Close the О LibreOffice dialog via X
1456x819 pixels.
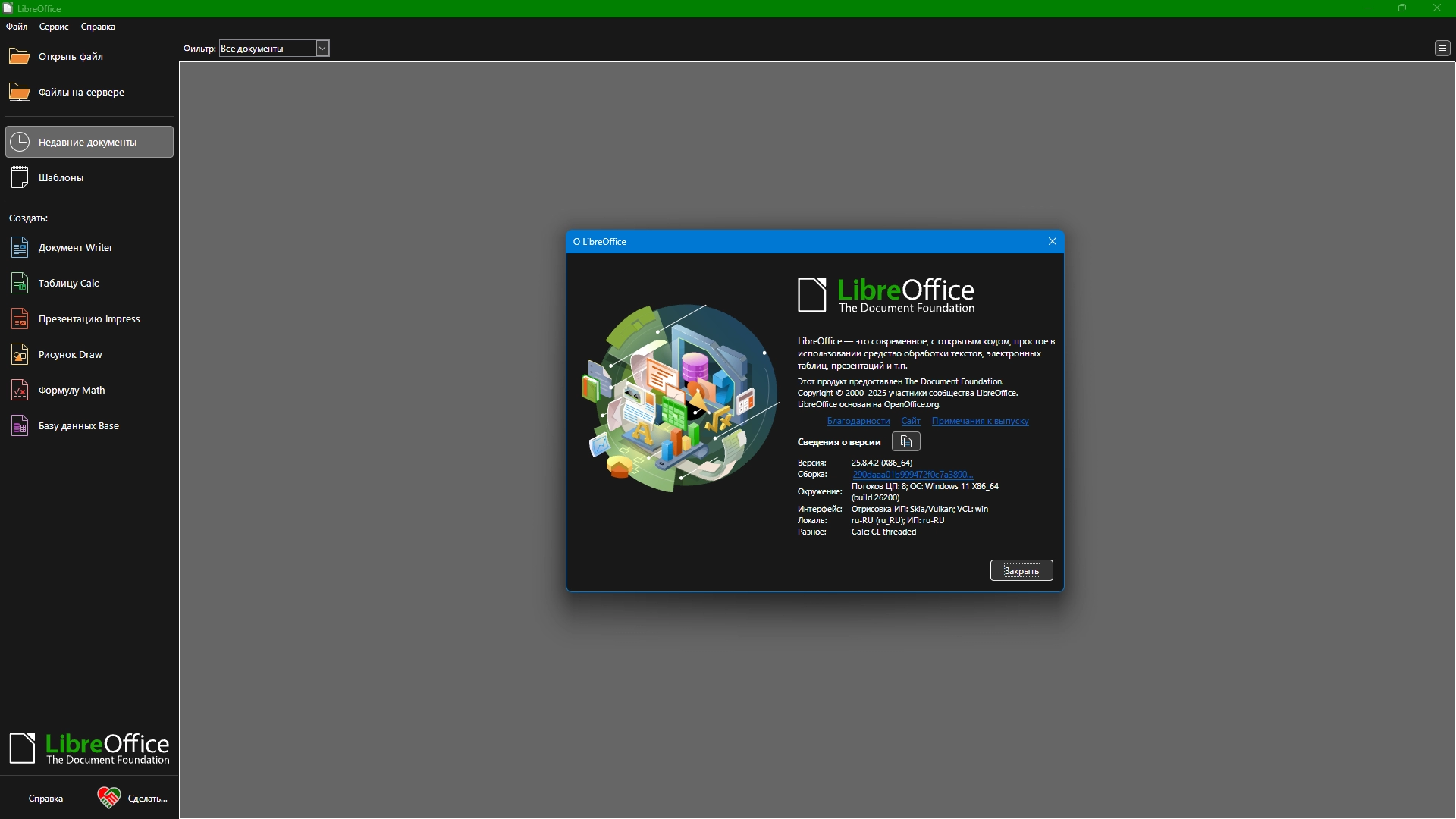1052,241
